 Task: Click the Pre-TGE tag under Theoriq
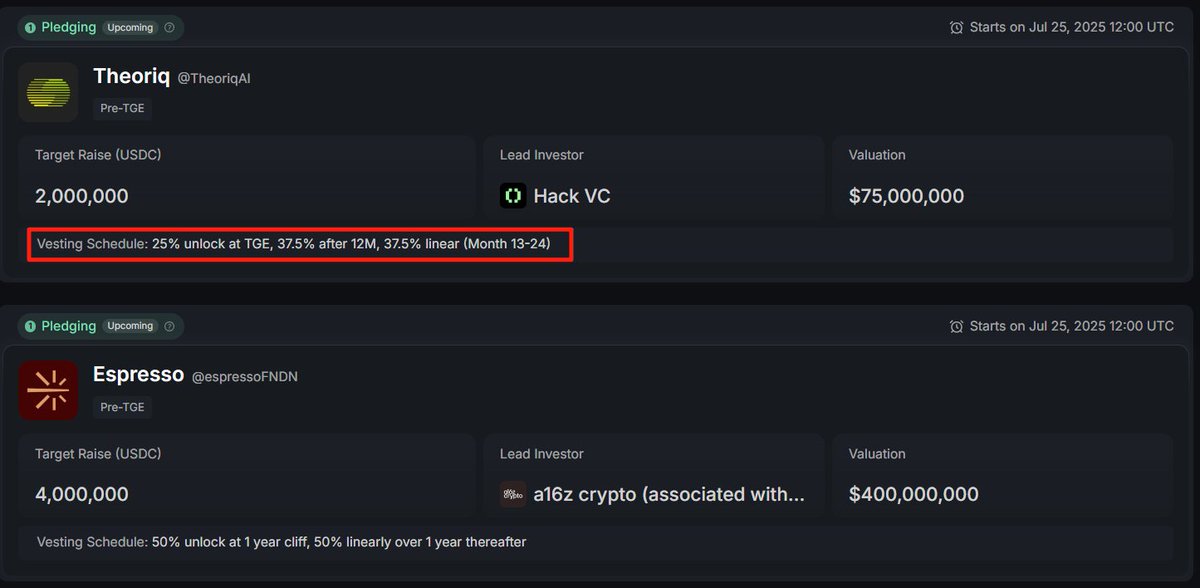point(123,109)
